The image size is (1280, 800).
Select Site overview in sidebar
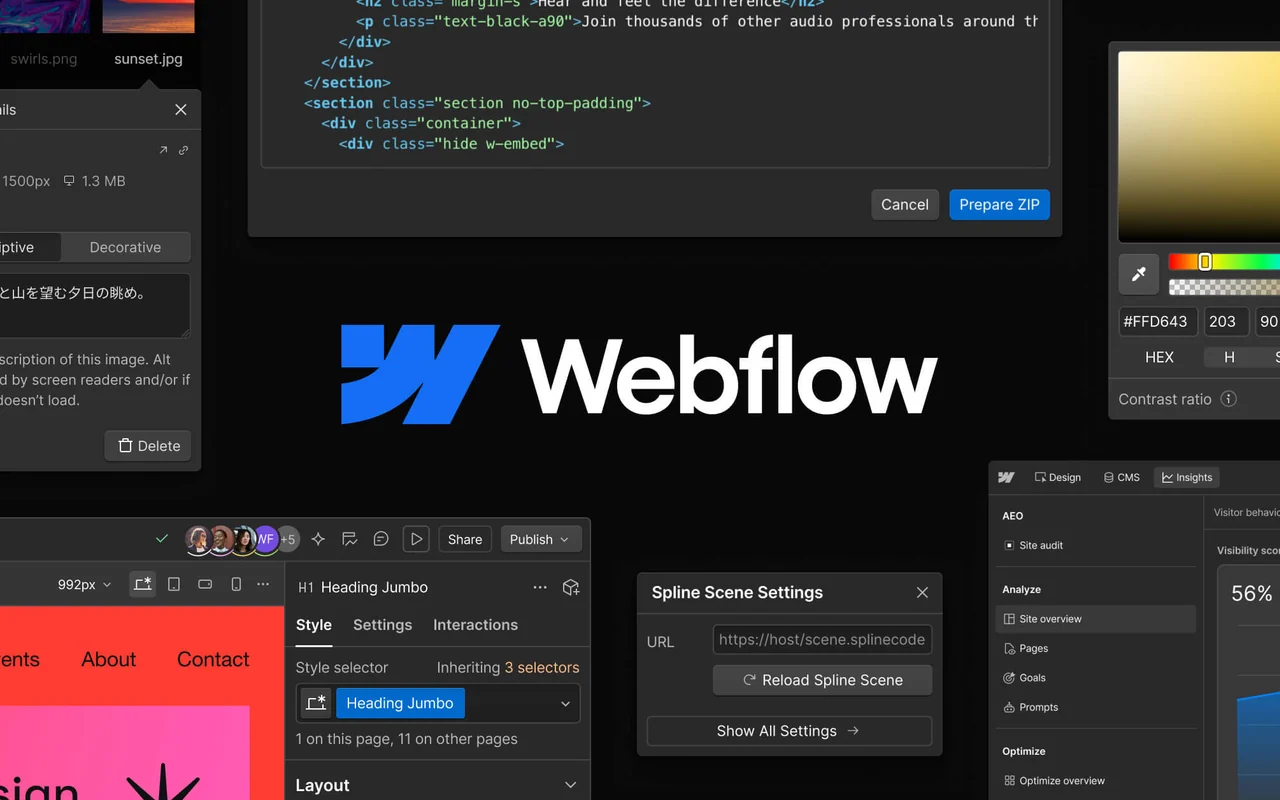tap(1096, 619)
